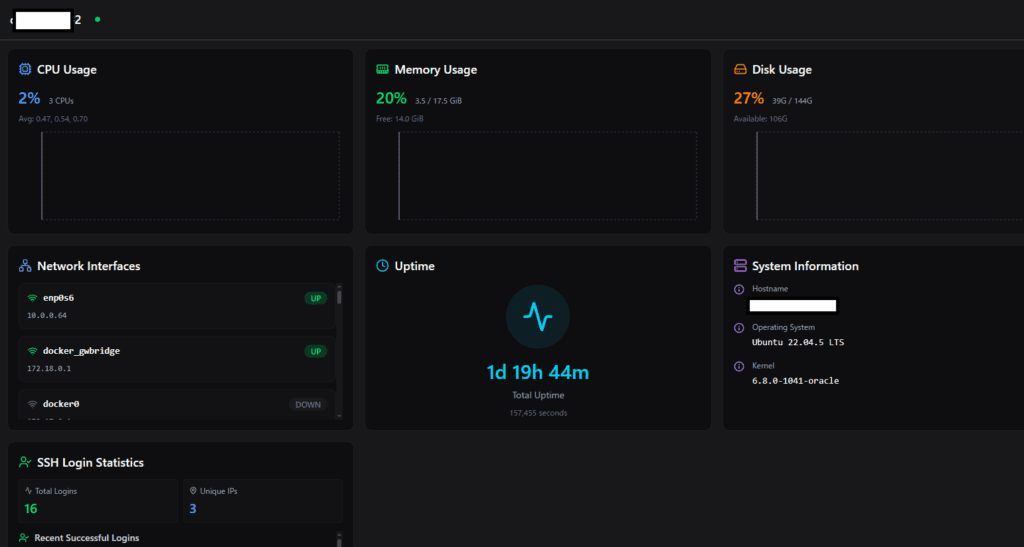Click the Uptime clock icon
The image size is (1024, 547).
tap(382, 266)
